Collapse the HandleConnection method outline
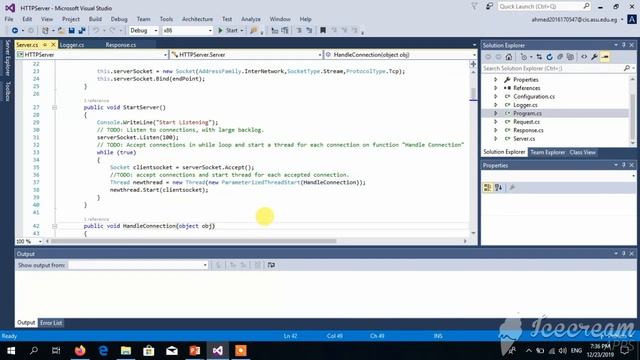 (x=54, y=226)
